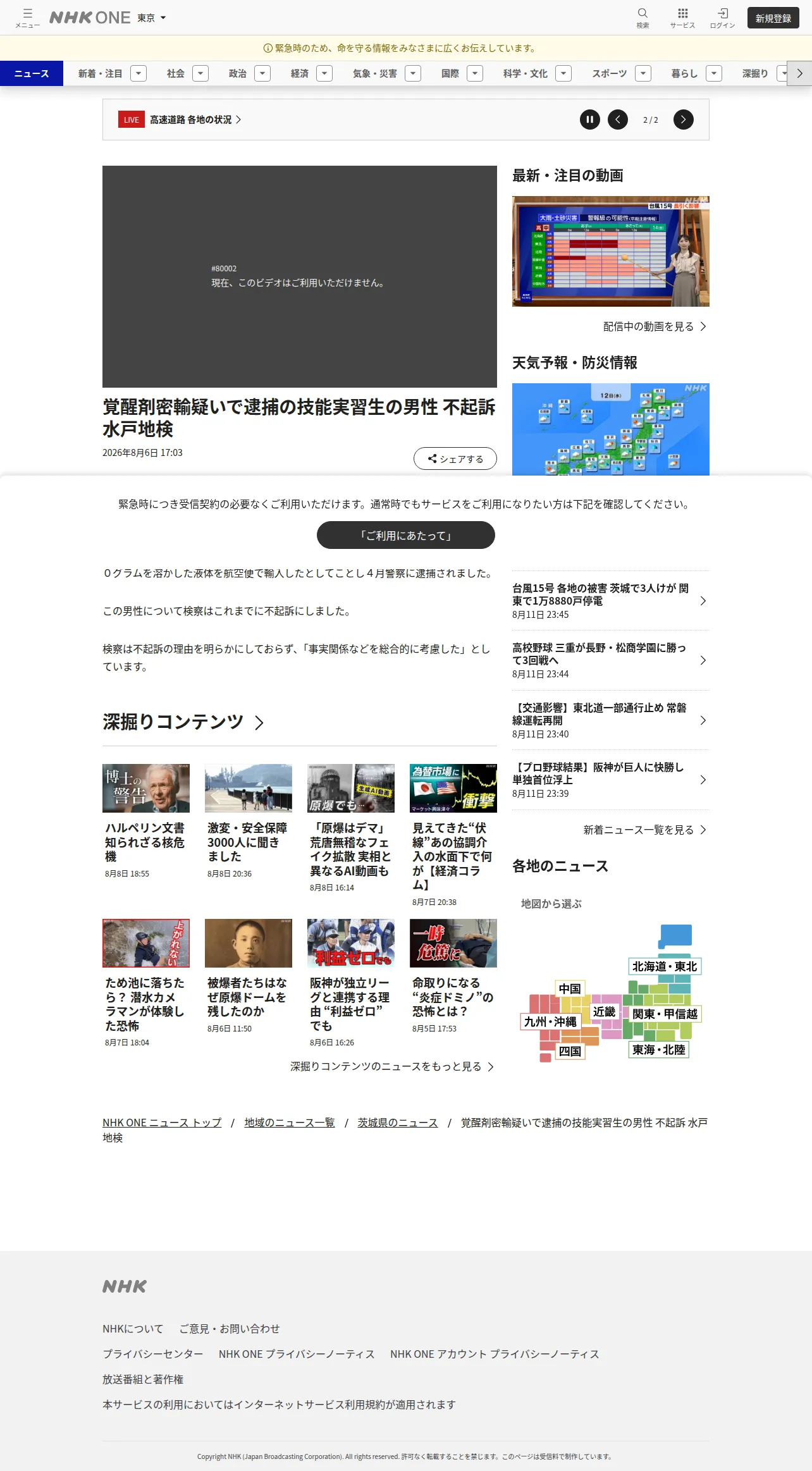812x1471 pixels.
Task: Open 【プロ野球結果】阪神が巨人に快勝 item
Action: click(x=611, y=780)
